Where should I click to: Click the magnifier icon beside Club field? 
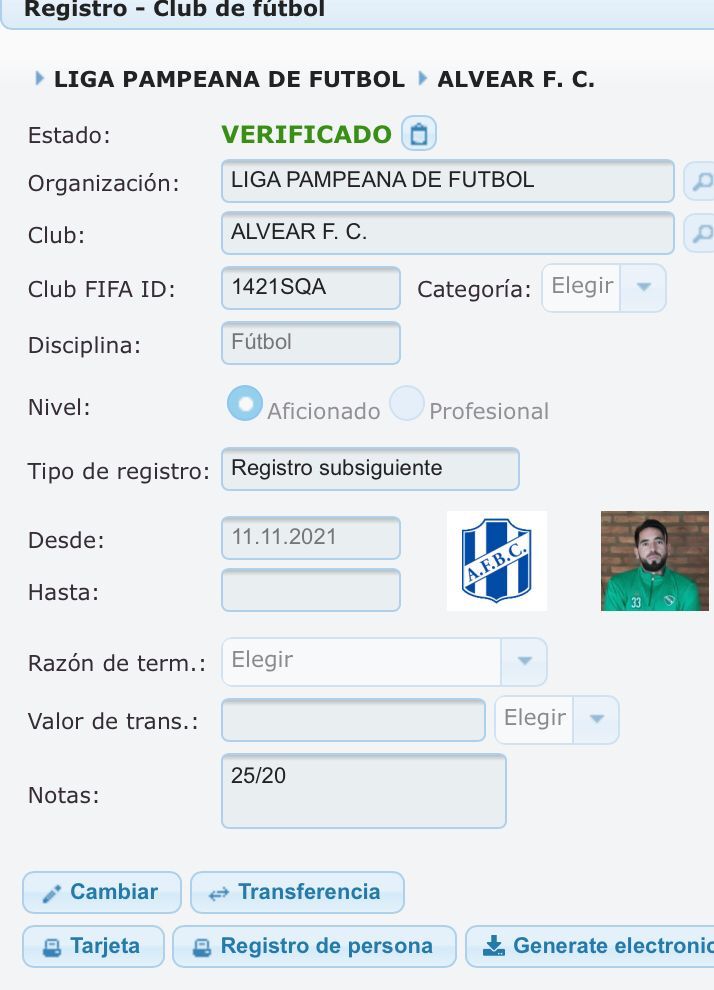click(700, 233)
